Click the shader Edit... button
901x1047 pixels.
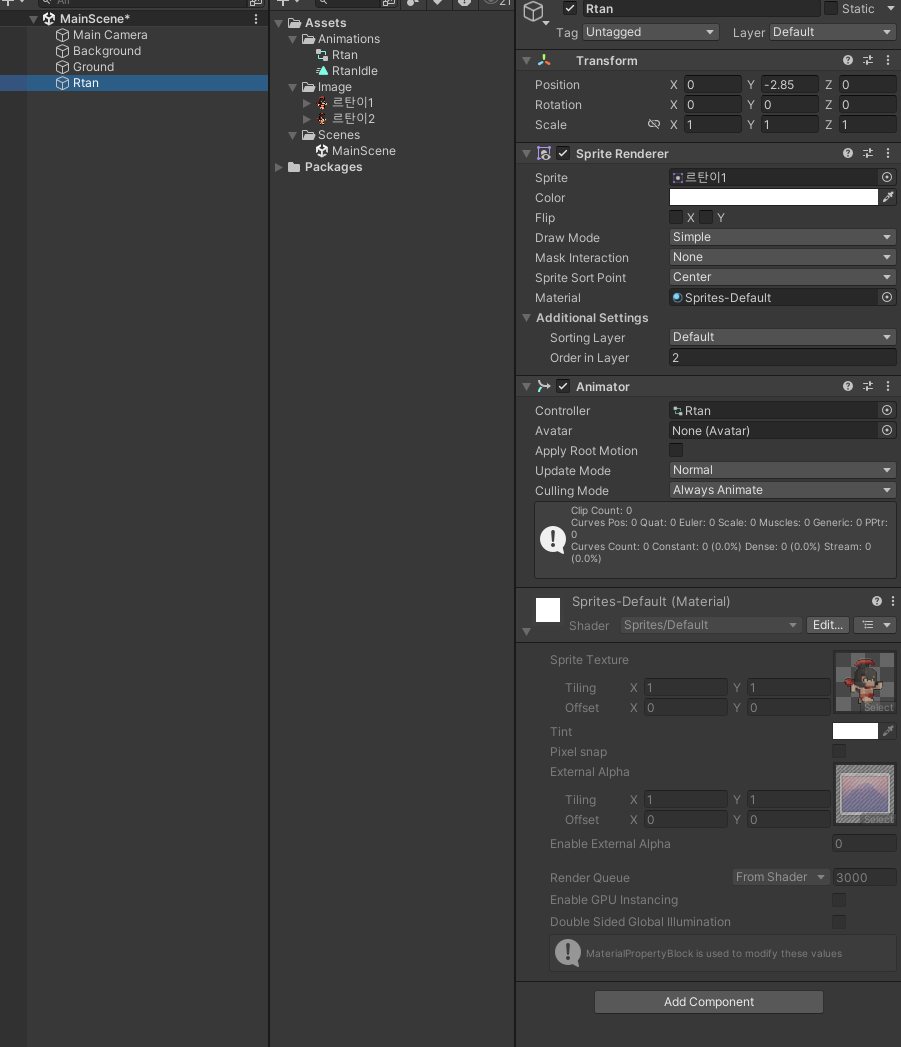coord(828,625)
